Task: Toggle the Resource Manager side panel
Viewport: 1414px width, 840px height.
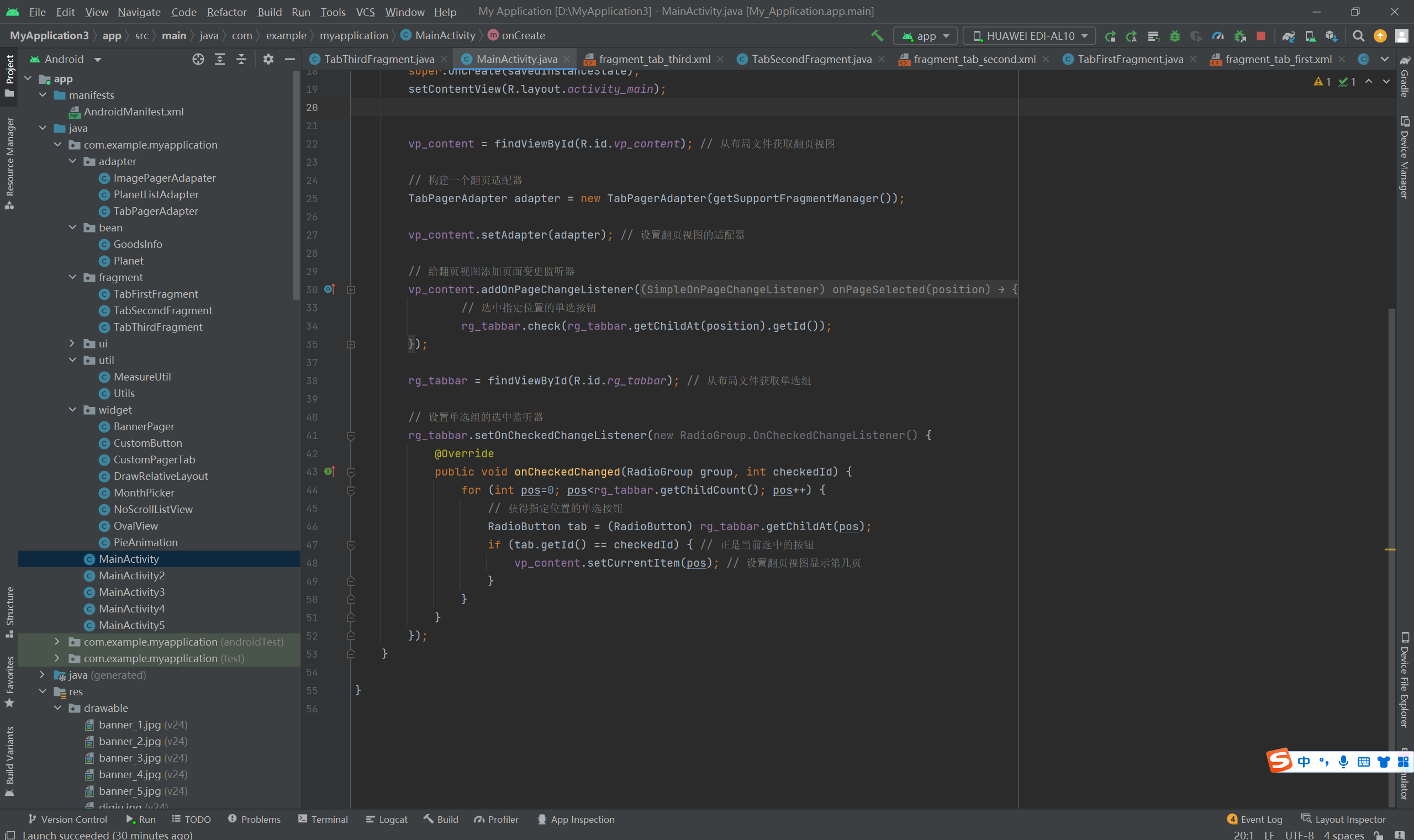Action: pos(9,163)
